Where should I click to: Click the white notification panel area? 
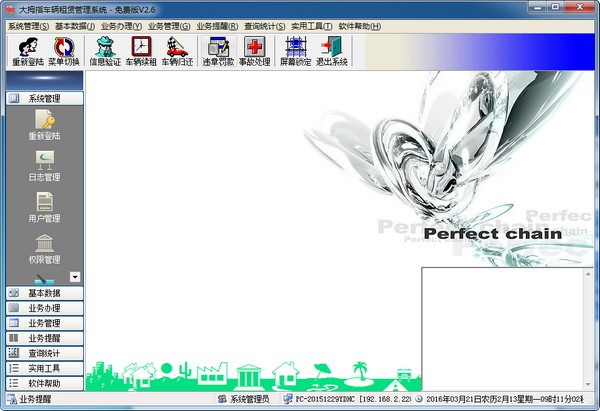coord(508,329)
